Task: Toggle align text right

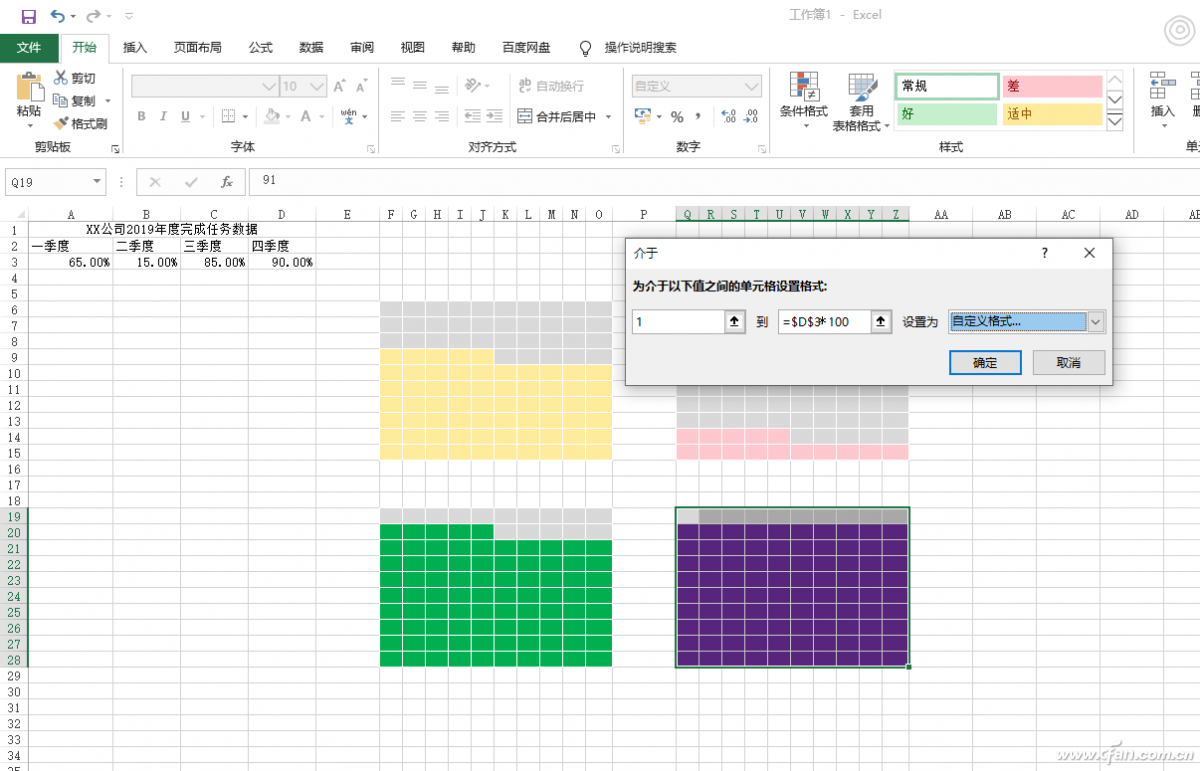Action: coord(441,116)
